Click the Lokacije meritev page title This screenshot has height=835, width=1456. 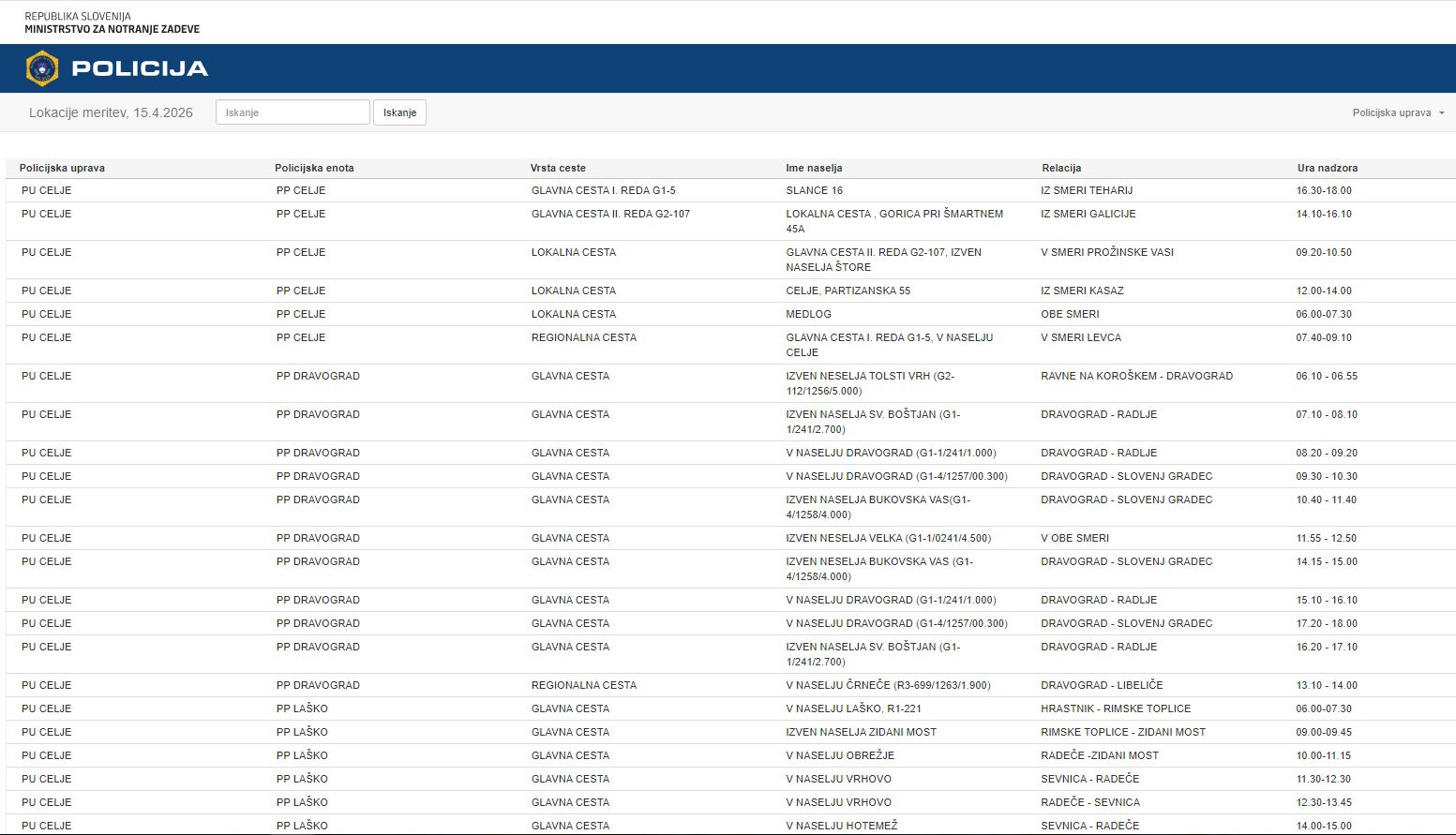[111, 112]
